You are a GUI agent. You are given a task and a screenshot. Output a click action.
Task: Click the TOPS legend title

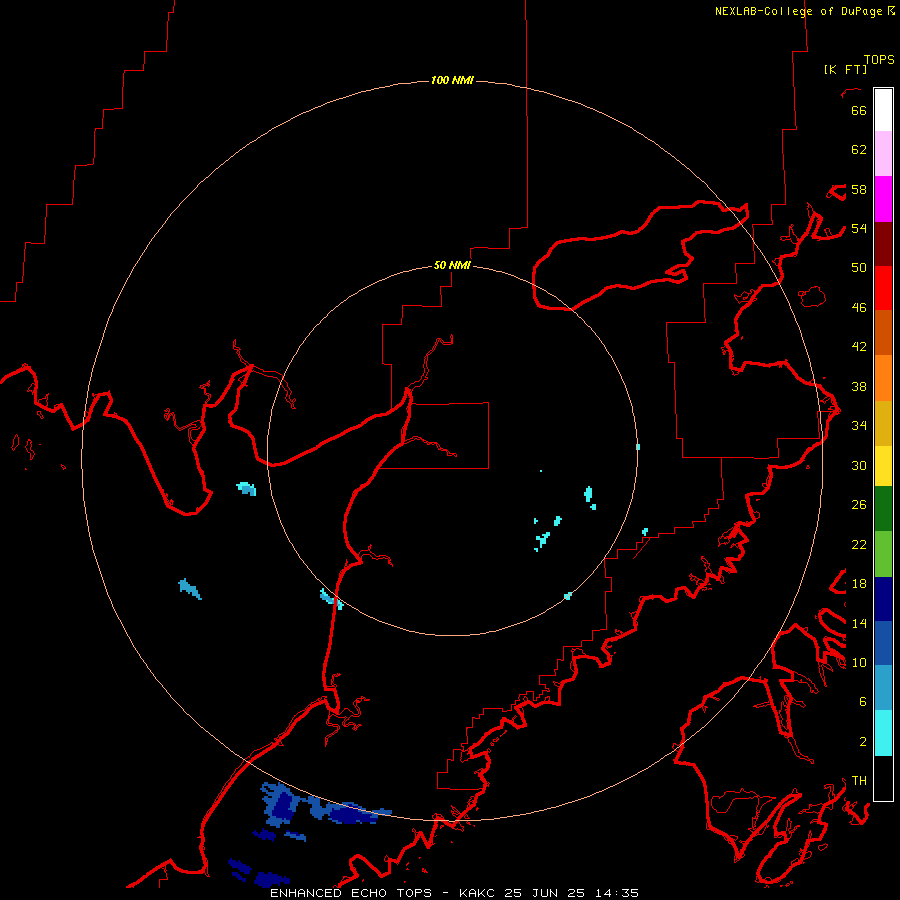coord(879,60)
